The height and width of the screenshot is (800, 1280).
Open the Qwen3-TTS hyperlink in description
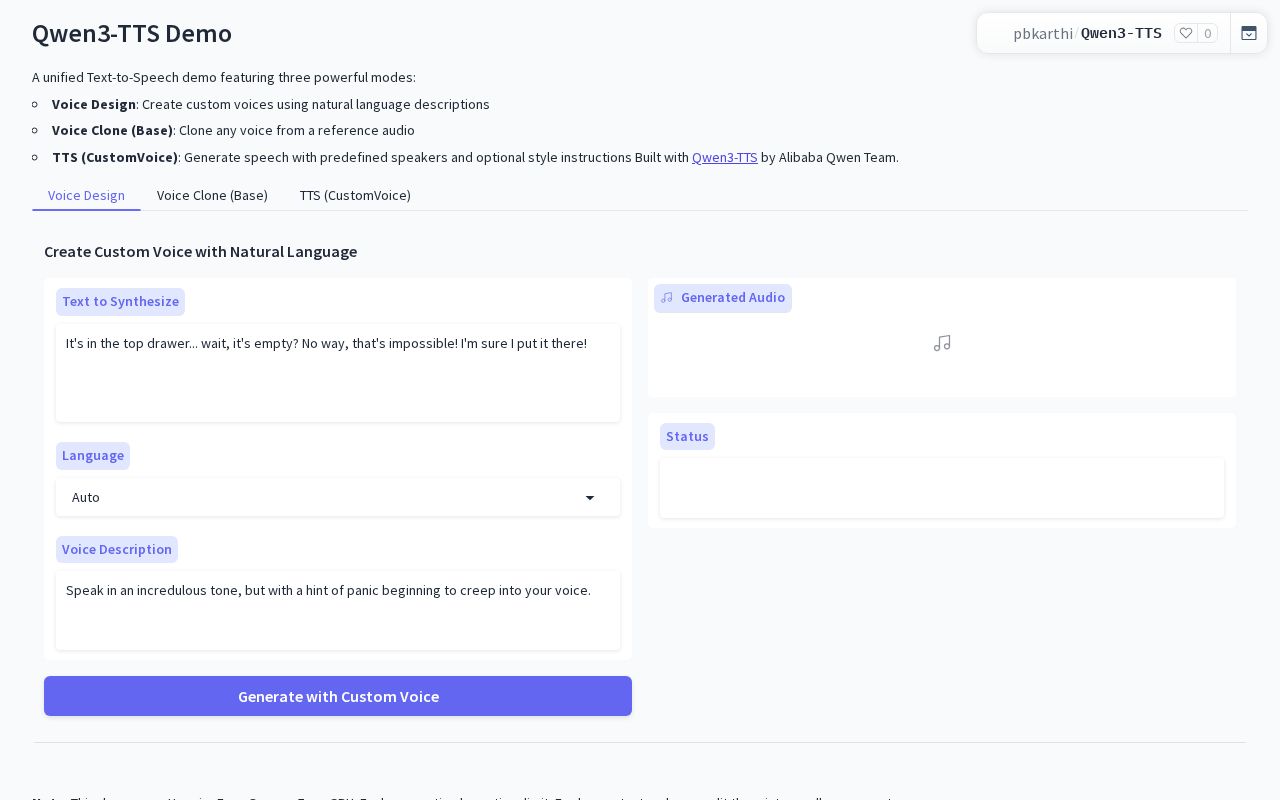point(725,157)
